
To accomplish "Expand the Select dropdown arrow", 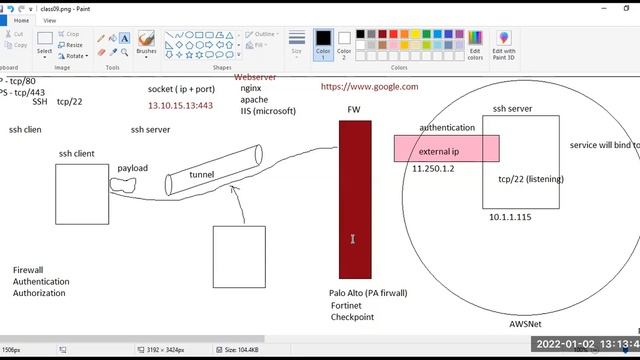I will point(44,57).
